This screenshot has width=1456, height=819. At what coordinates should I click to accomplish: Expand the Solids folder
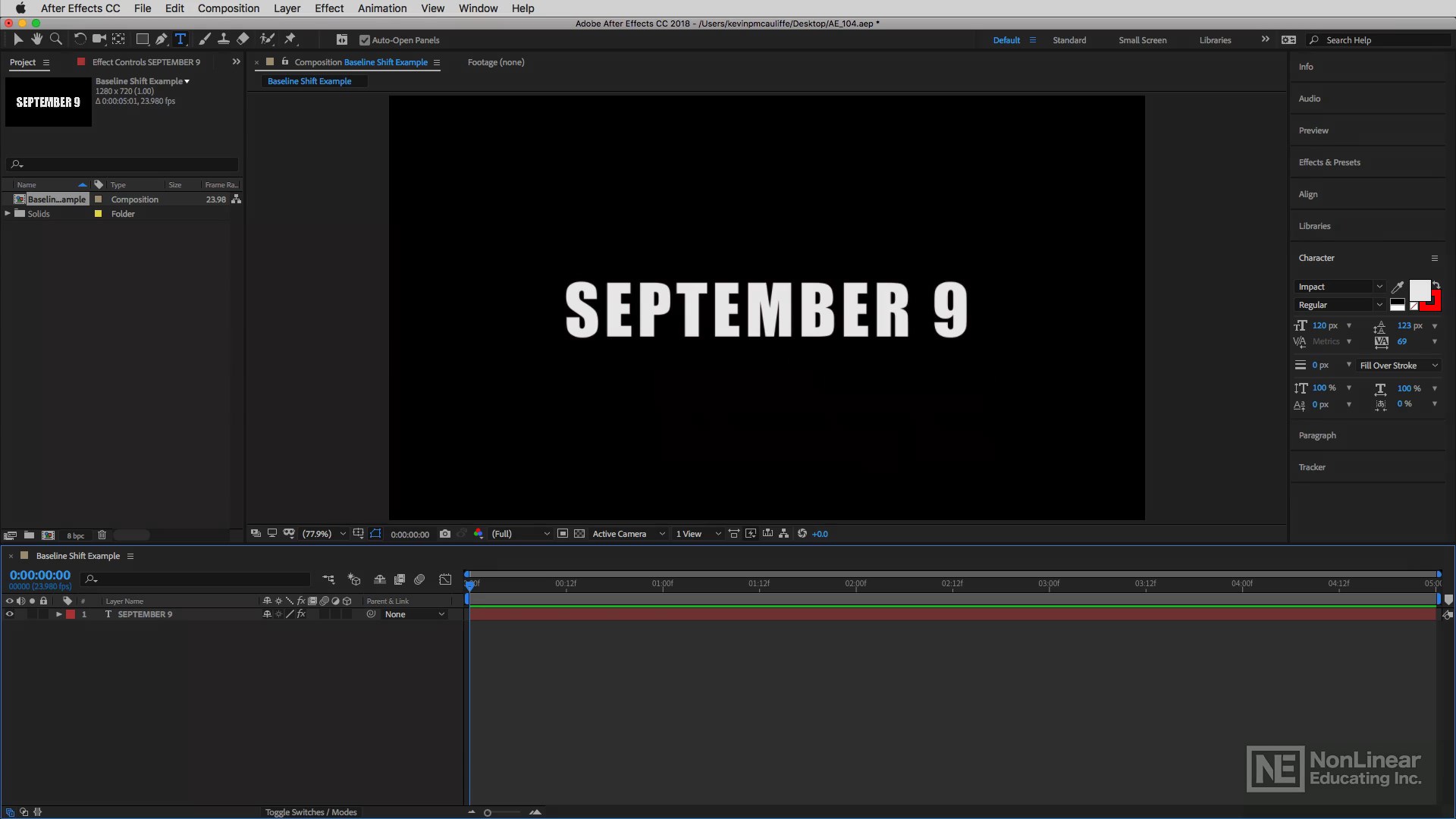[x=8, y=214]
